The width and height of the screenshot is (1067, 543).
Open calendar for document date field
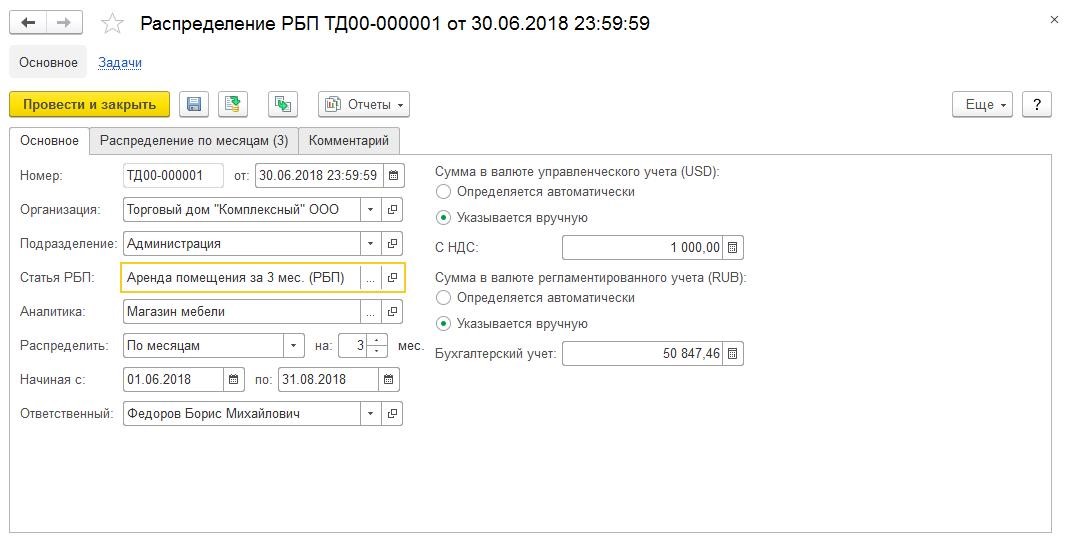tap(393, 176)
